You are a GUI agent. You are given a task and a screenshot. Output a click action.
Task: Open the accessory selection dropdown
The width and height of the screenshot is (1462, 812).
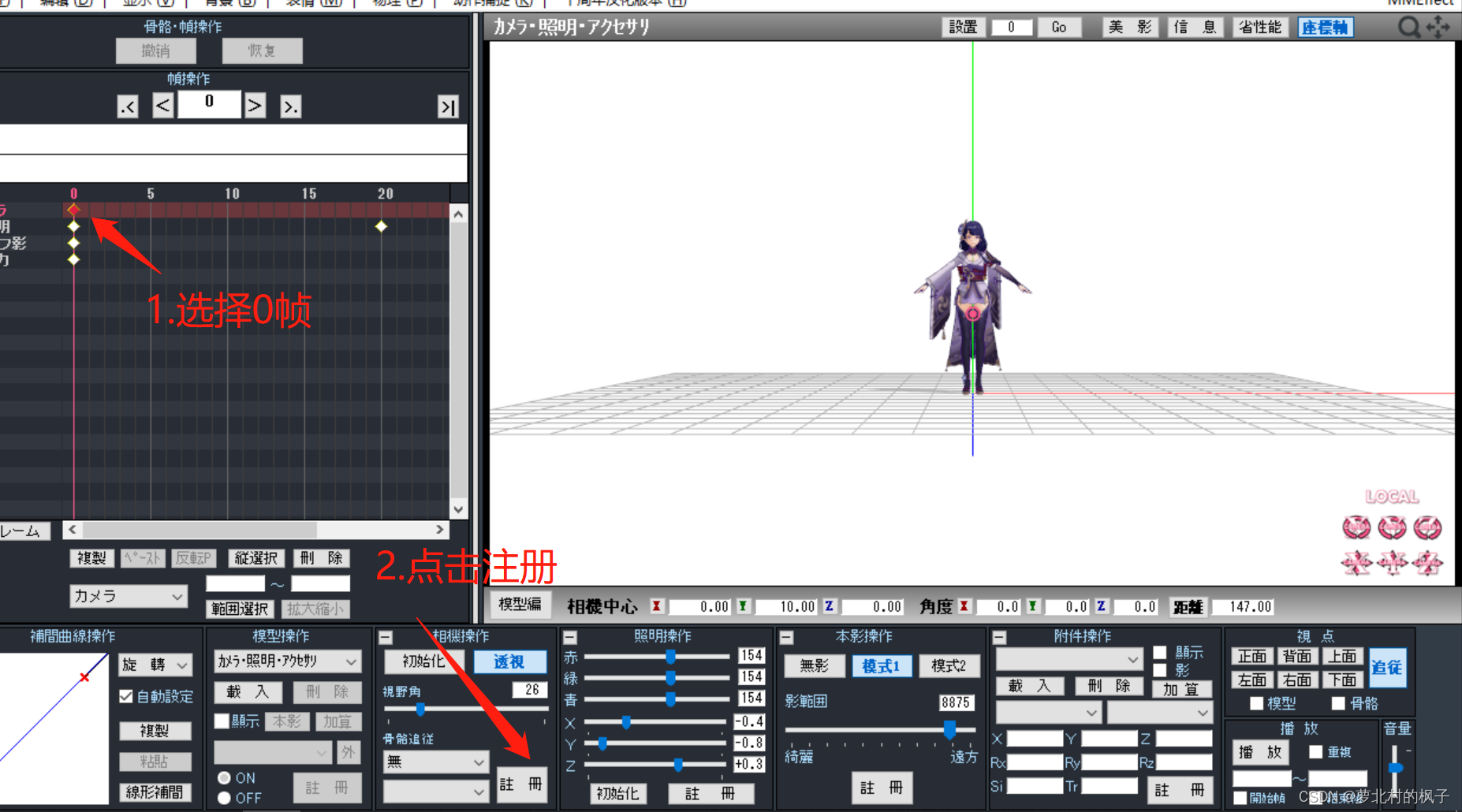[x=1069, y=659]
